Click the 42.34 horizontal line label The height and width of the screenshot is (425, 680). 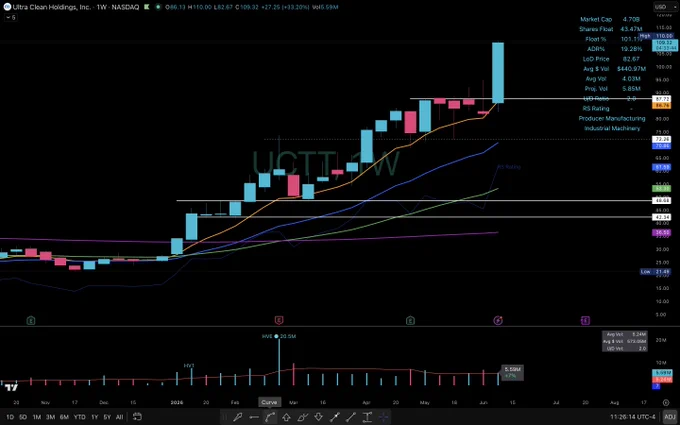pyautogui.click(x=661, y=217)
